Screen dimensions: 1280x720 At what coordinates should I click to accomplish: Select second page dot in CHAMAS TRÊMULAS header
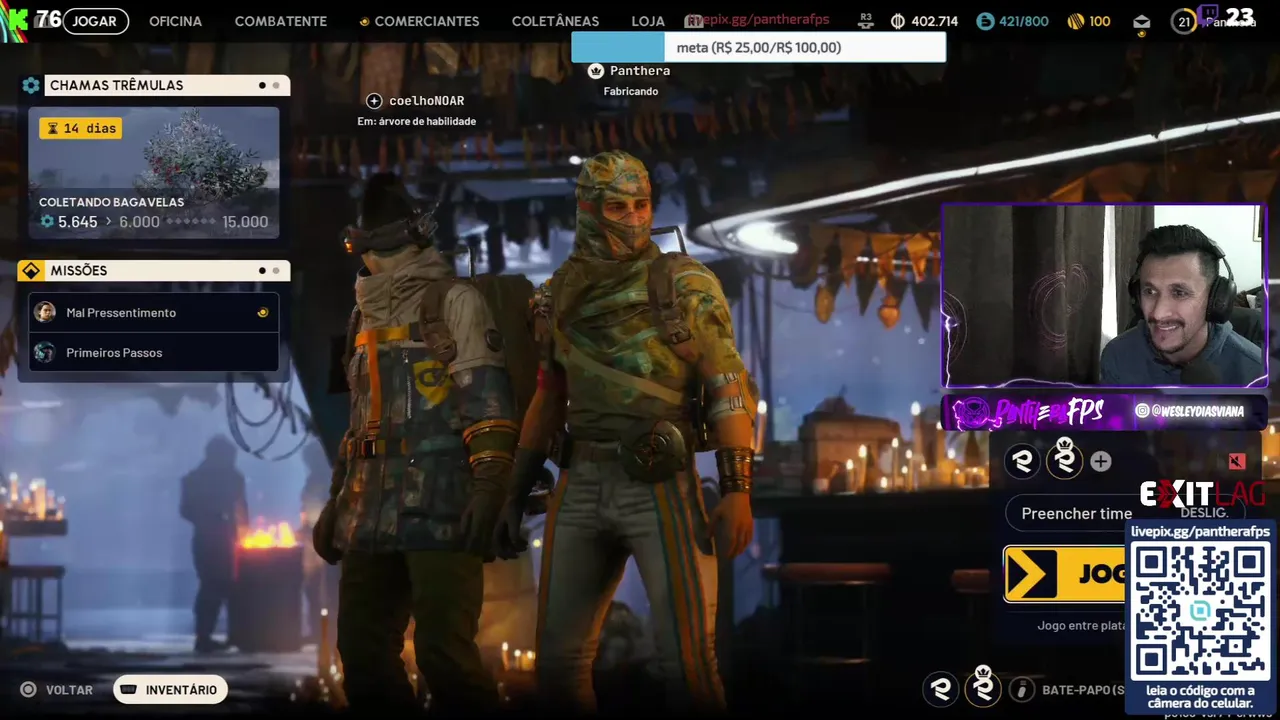[x=276, y=85]
